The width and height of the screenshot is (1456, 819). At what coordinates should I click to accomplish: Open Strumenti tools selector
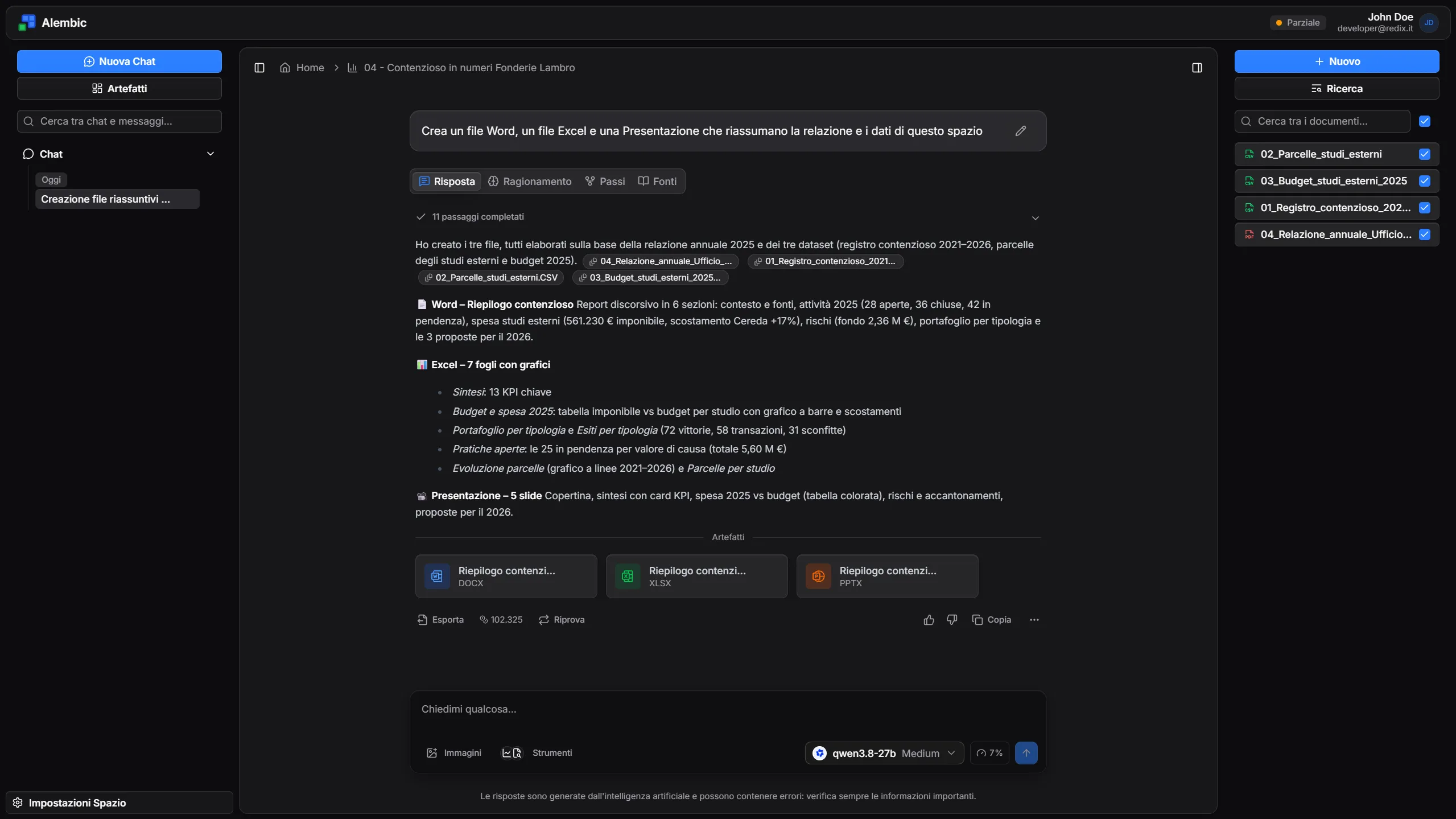537,753
